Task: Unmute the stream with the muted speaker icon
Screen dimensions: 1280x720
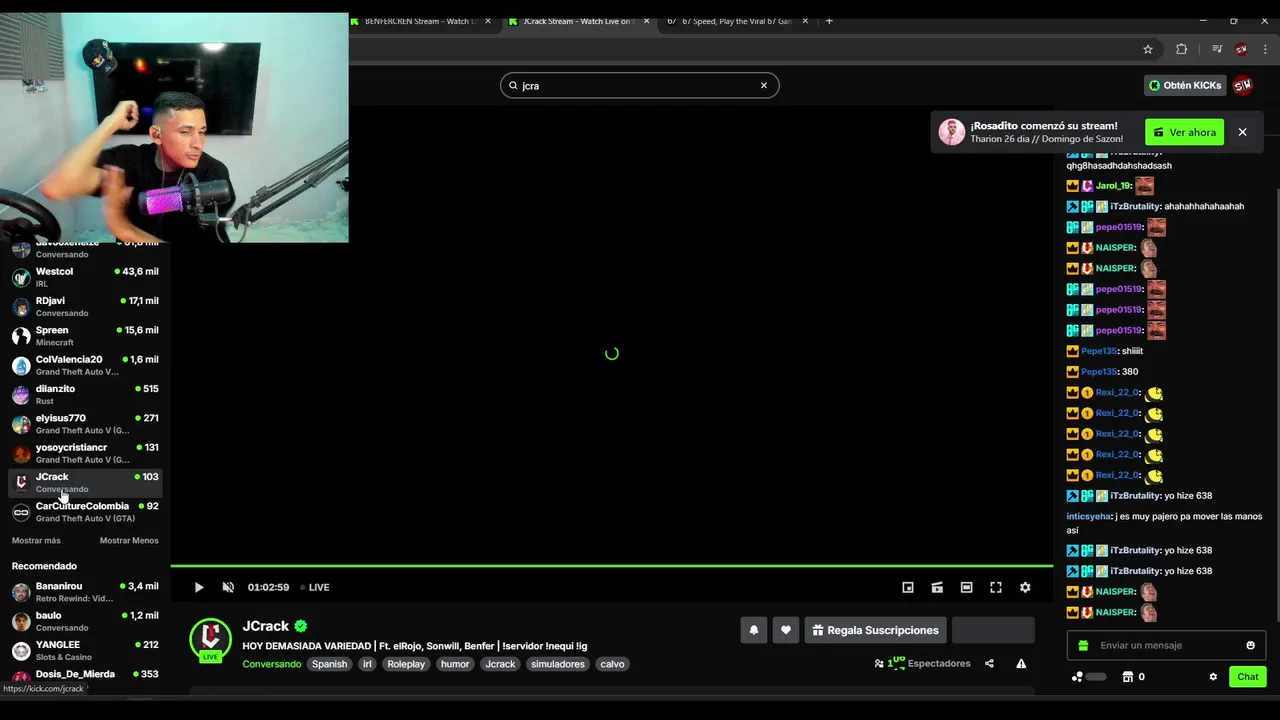Action: (228, 587)
